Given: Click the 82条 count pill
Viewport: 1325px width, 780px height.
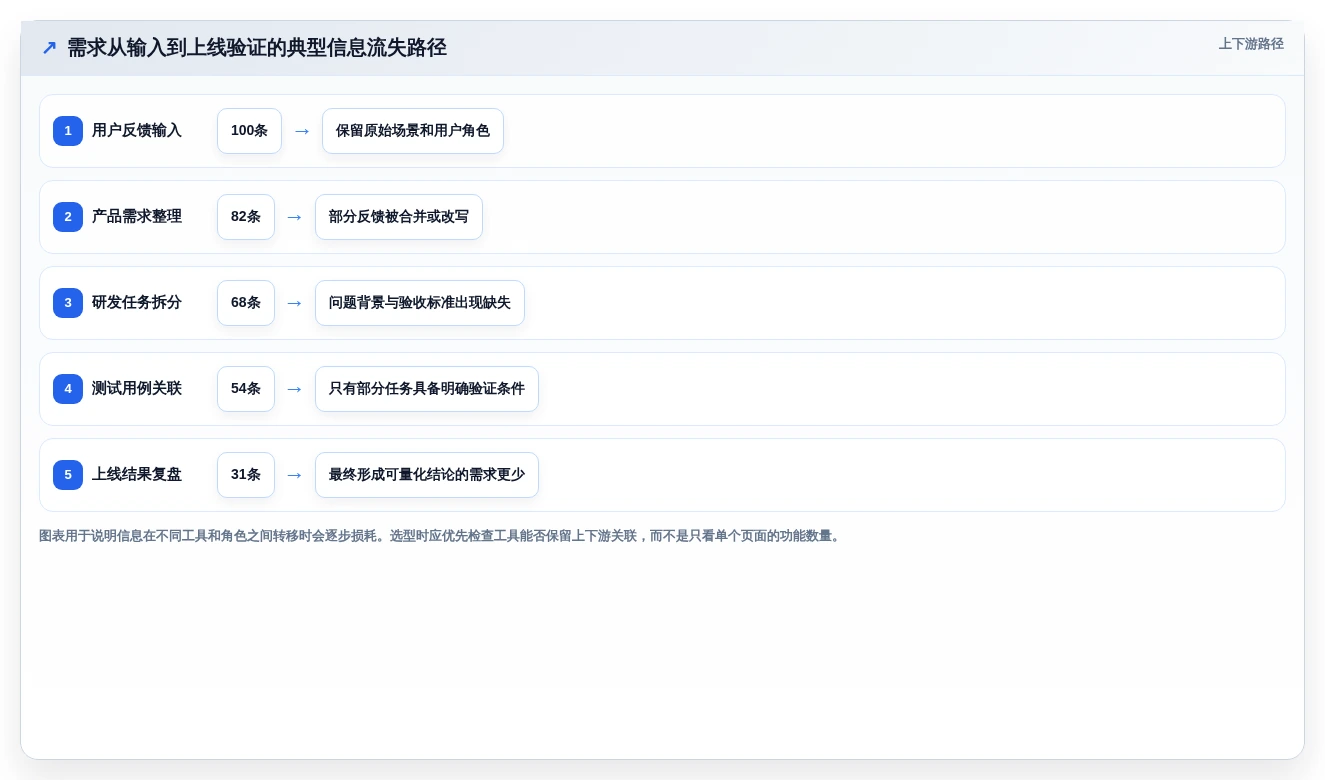Looking at the screenshot, I should point(246,217).
